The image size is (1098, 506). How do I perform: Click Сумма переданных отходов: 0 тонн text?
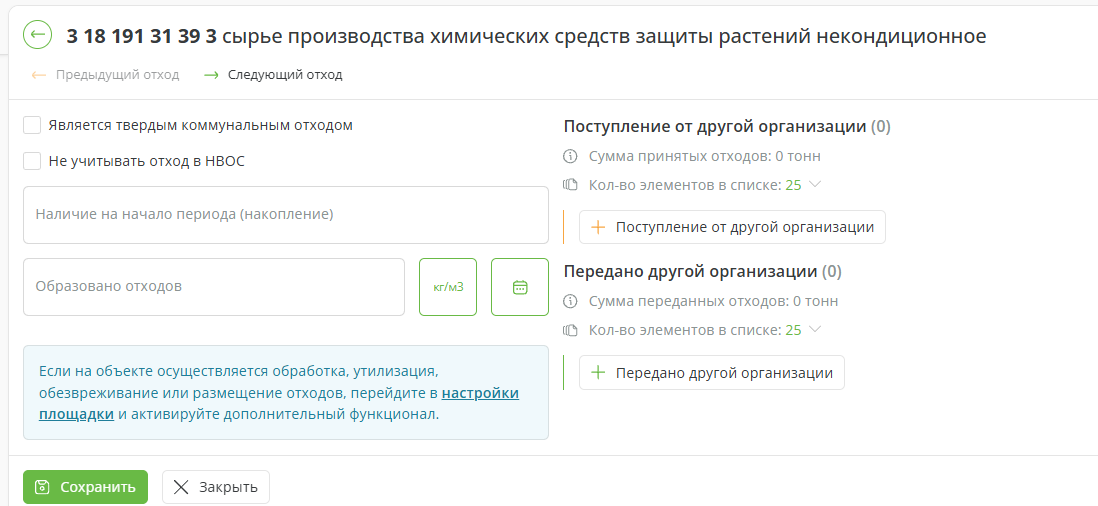713,302
